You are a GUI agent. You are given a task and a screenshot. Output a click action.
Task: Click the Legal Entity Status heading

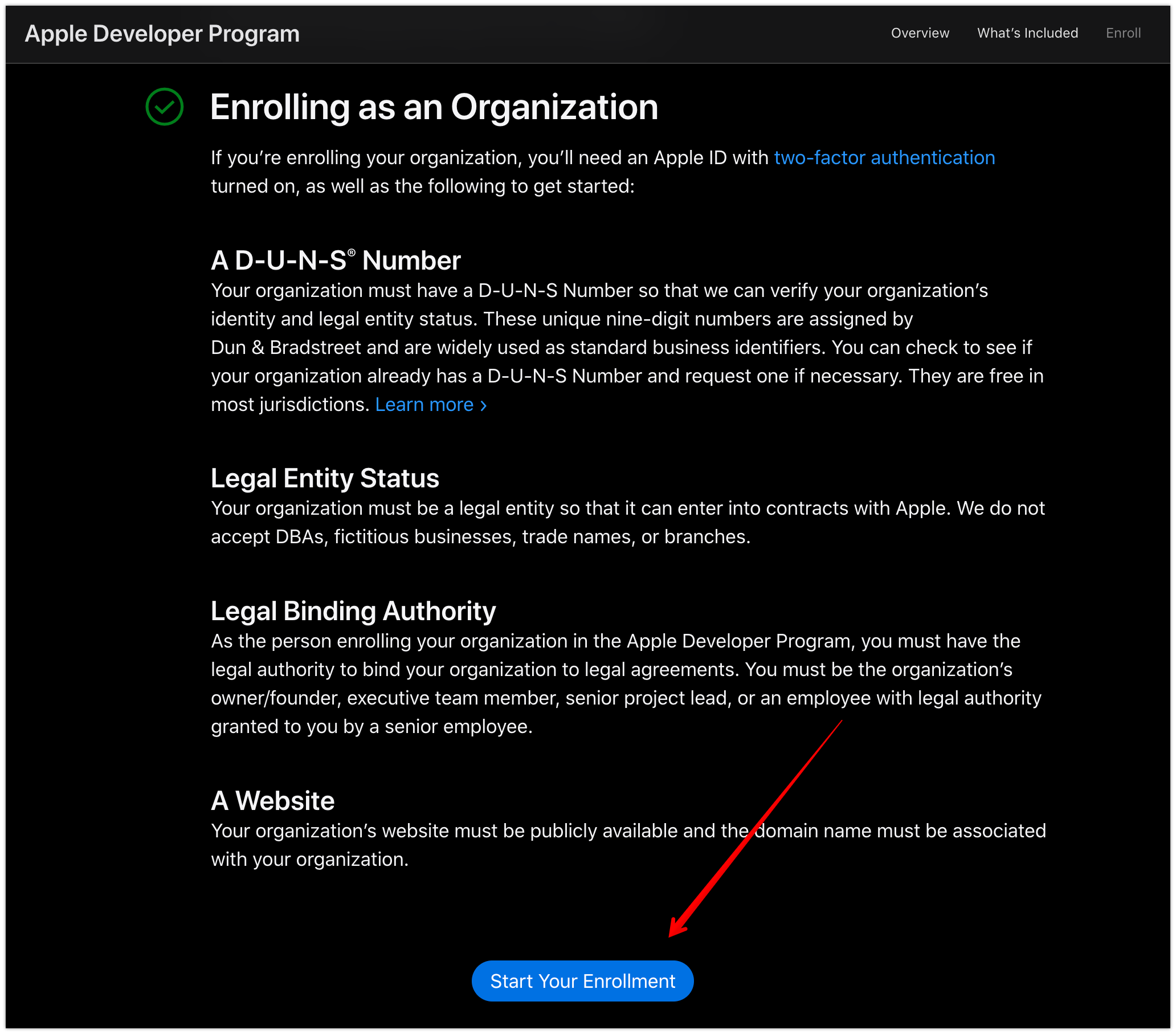tap(325, 478)
